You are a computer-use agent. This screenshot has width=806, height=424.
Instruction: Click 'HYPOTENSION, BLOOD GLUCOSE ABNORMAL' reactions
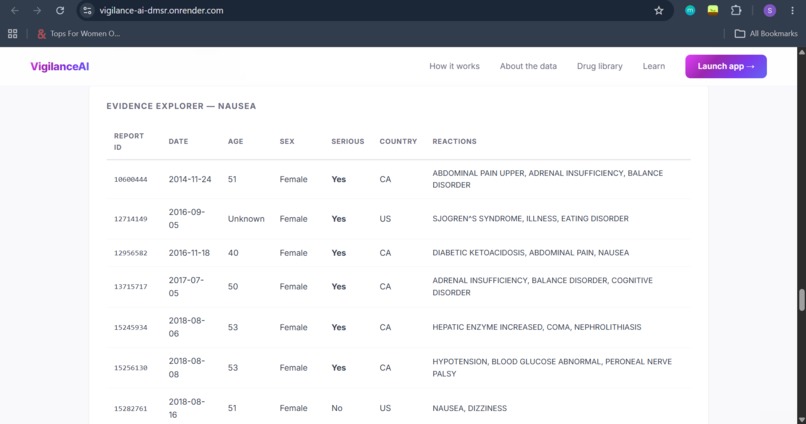(552, 367)
